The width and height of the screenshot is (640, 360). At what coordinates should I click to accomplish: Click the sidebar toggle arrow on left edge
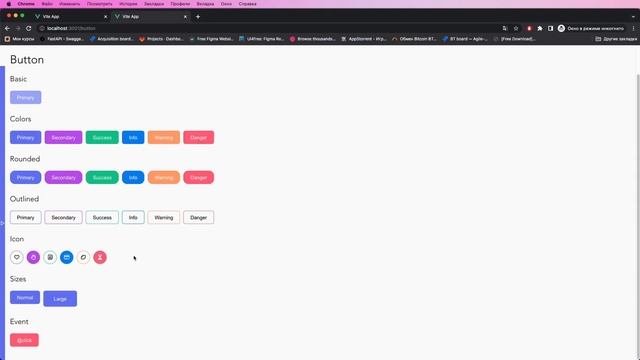click(x=2, y=223)
